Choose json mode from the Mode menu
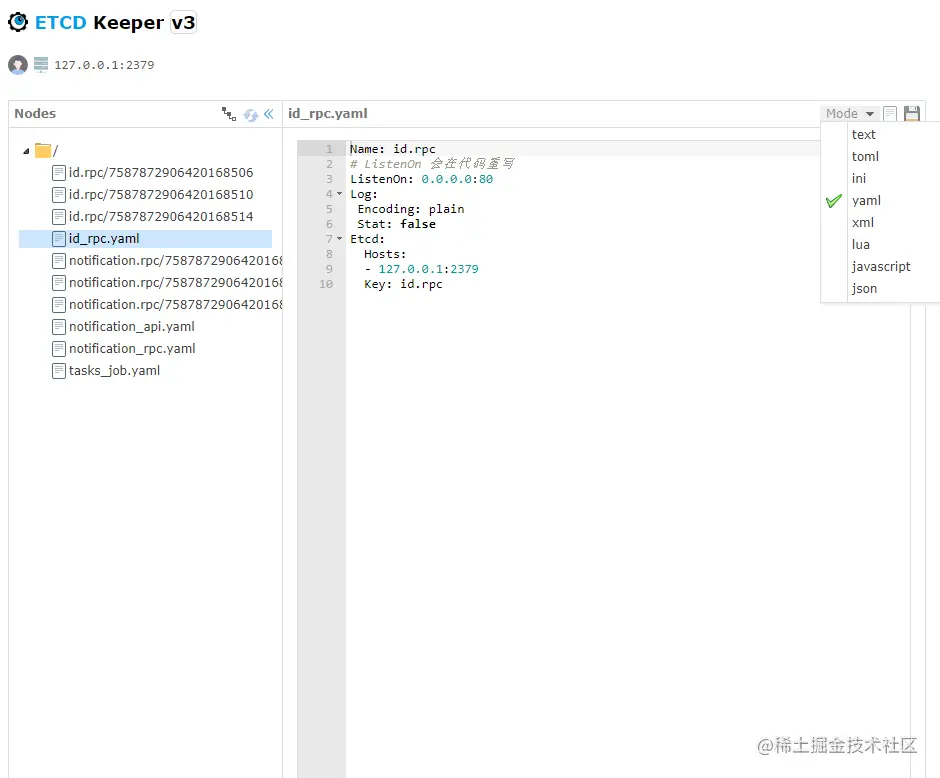 (x=864, y=289)
